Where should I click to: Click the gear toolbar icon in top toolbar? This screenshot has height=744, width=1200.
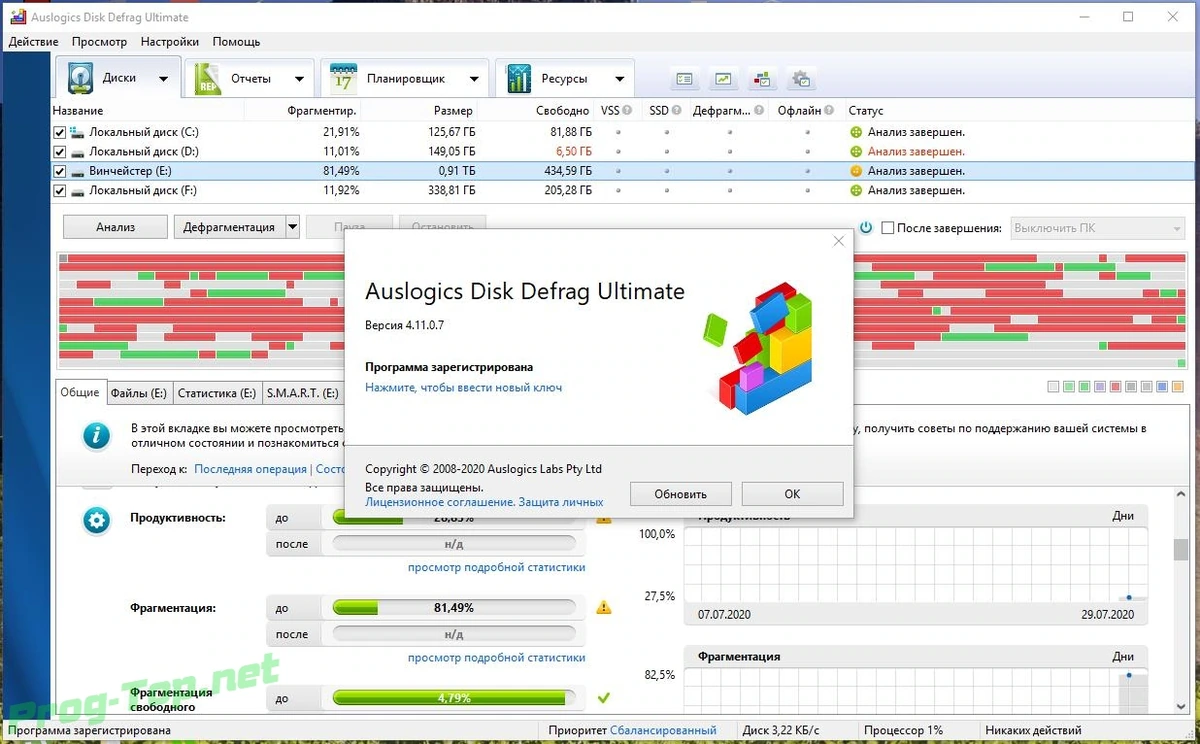point(801,79)
